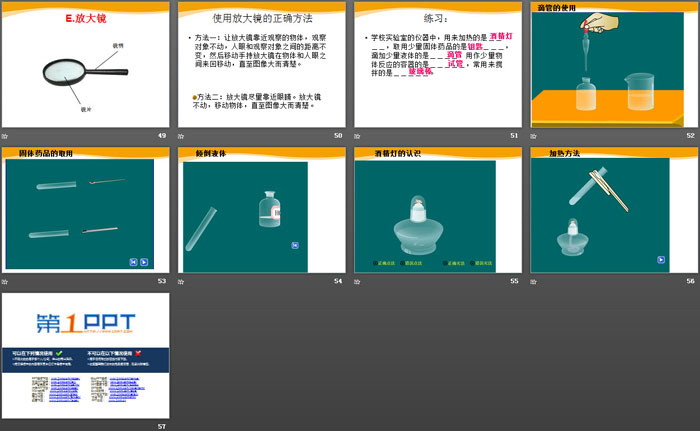This screenshot has height=431, width=700.
Task: Click the rightmost blue button in slide 53
Action: (144, 262)
